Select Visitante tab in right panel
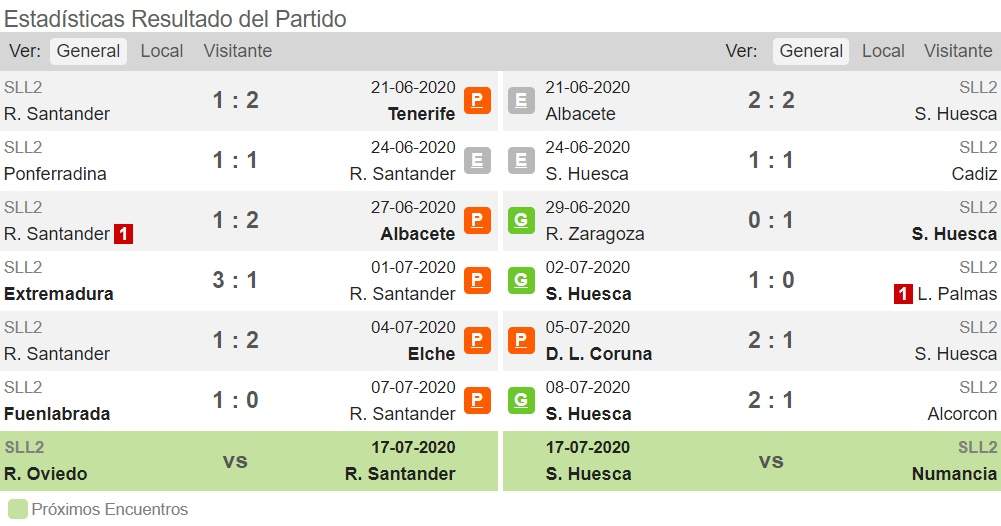The image size is (1001, 526). point(958,51)
